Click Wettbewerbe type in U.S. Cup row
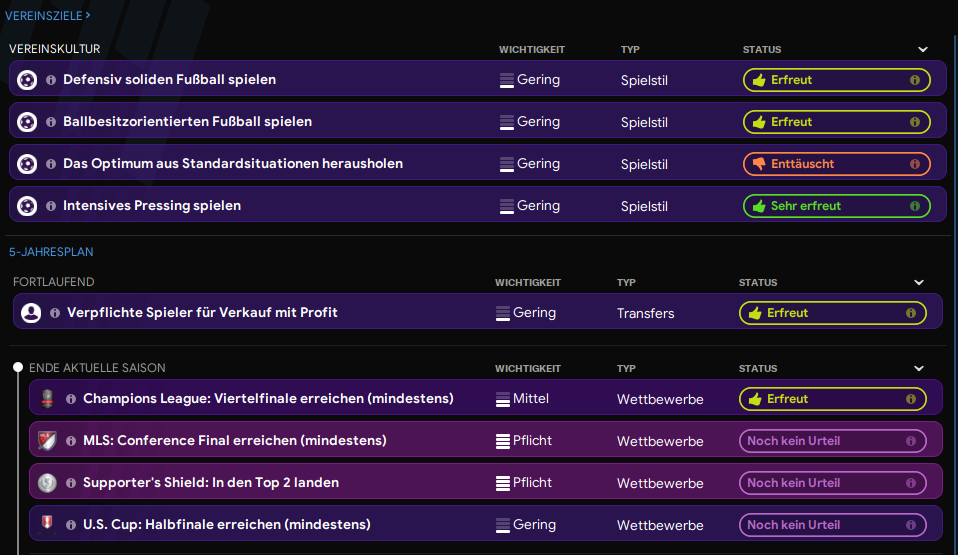958x555 pixels. click(x=660, y=525)
